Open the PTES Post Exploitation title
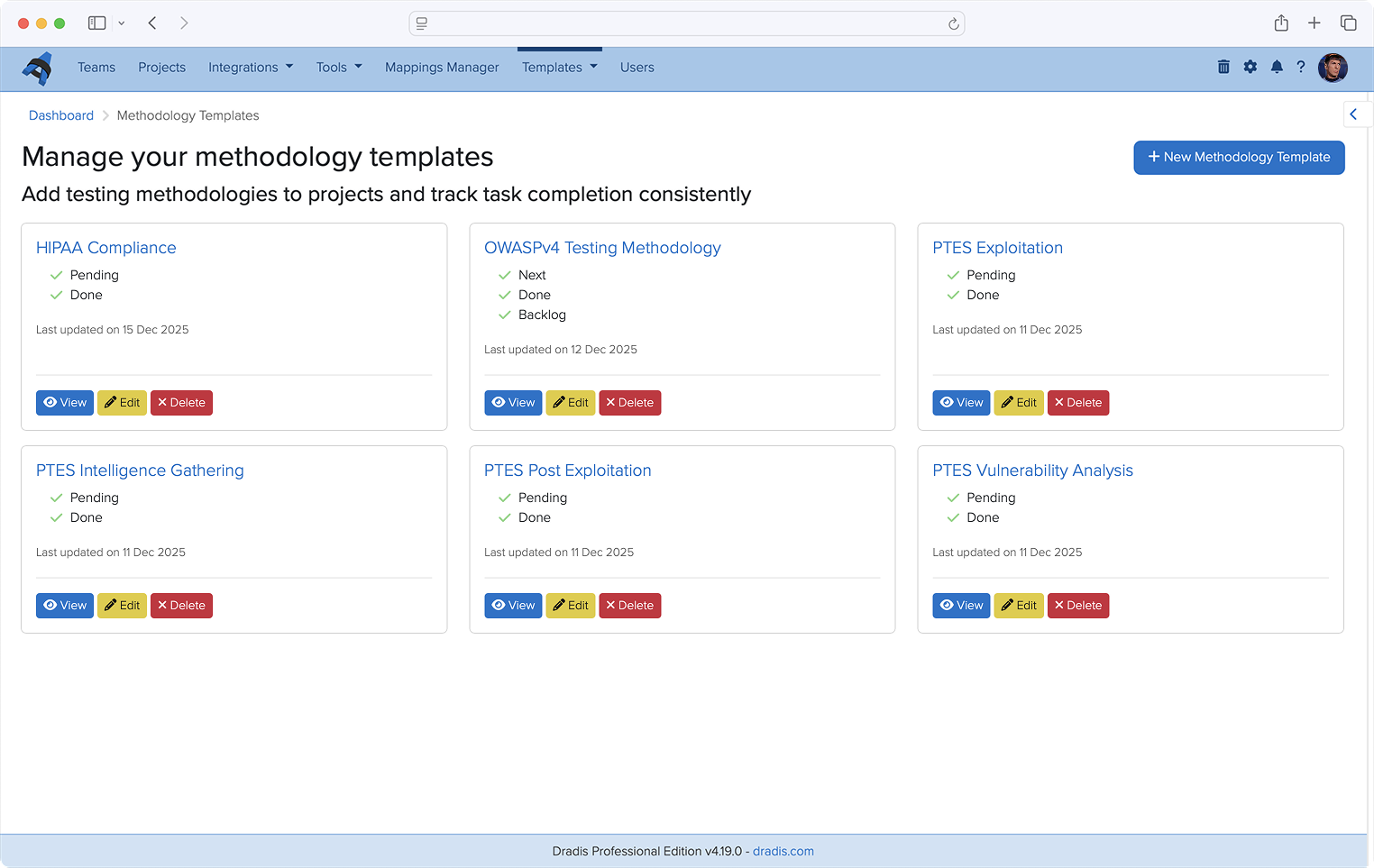1374x868 pixels. [x=567, y=471]
